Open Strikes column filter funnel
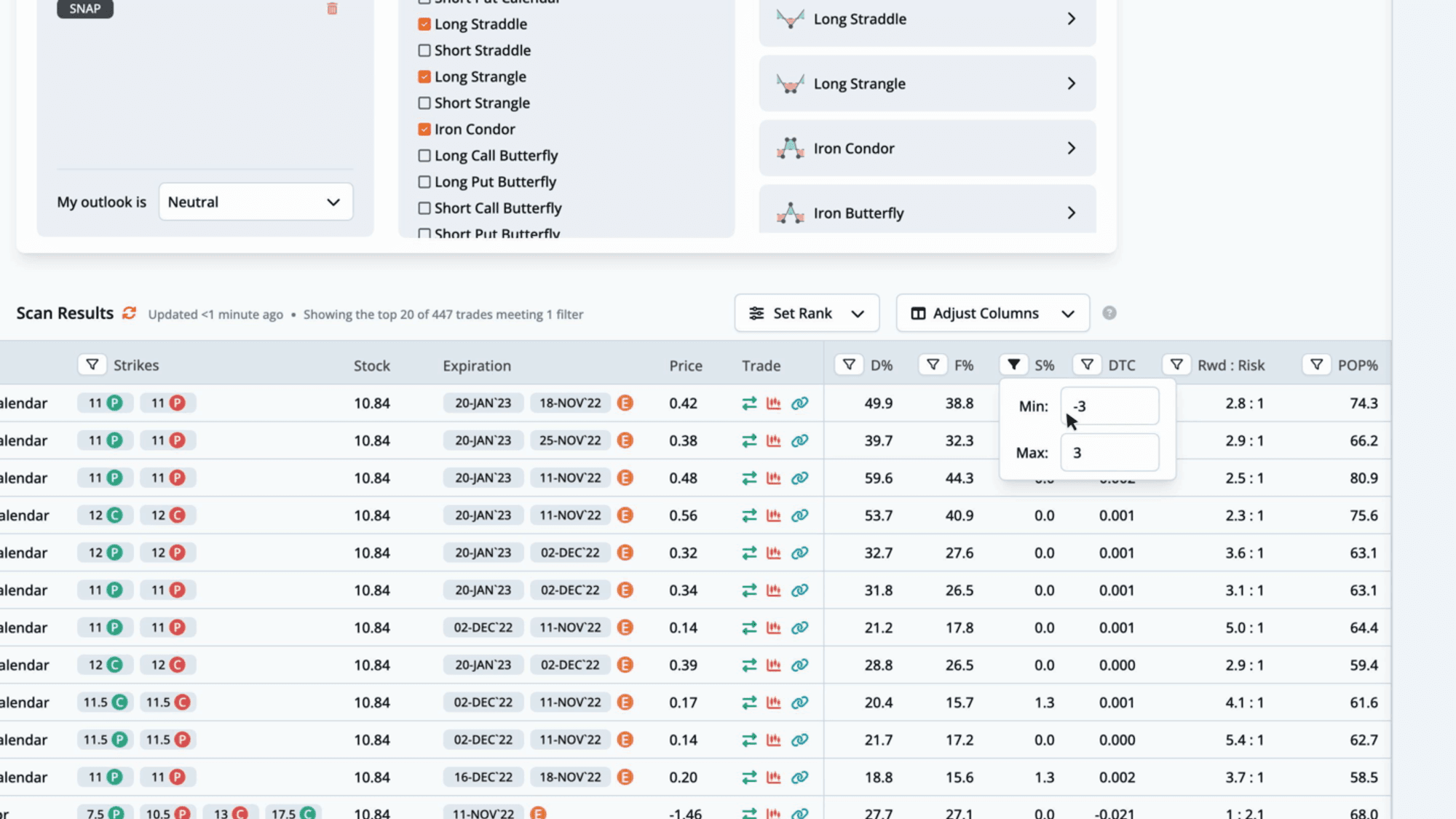The image size is (1456, 819). pos(92,365)
